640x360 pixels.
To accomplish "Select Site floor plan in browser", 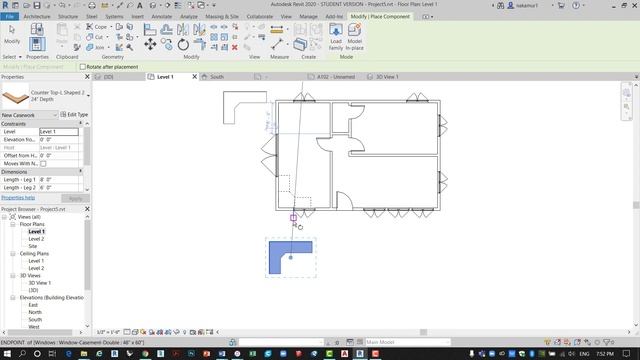I will (33, 247).
